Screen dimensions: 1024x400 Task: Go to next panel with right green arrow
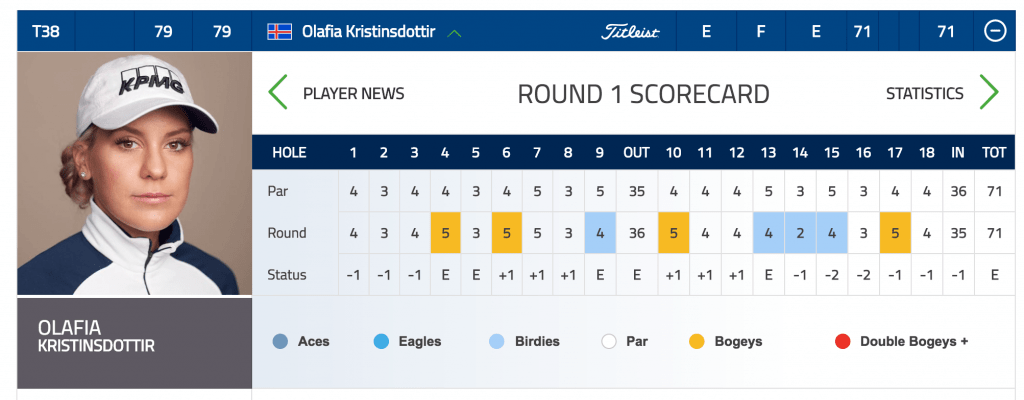tap(989, 92)
